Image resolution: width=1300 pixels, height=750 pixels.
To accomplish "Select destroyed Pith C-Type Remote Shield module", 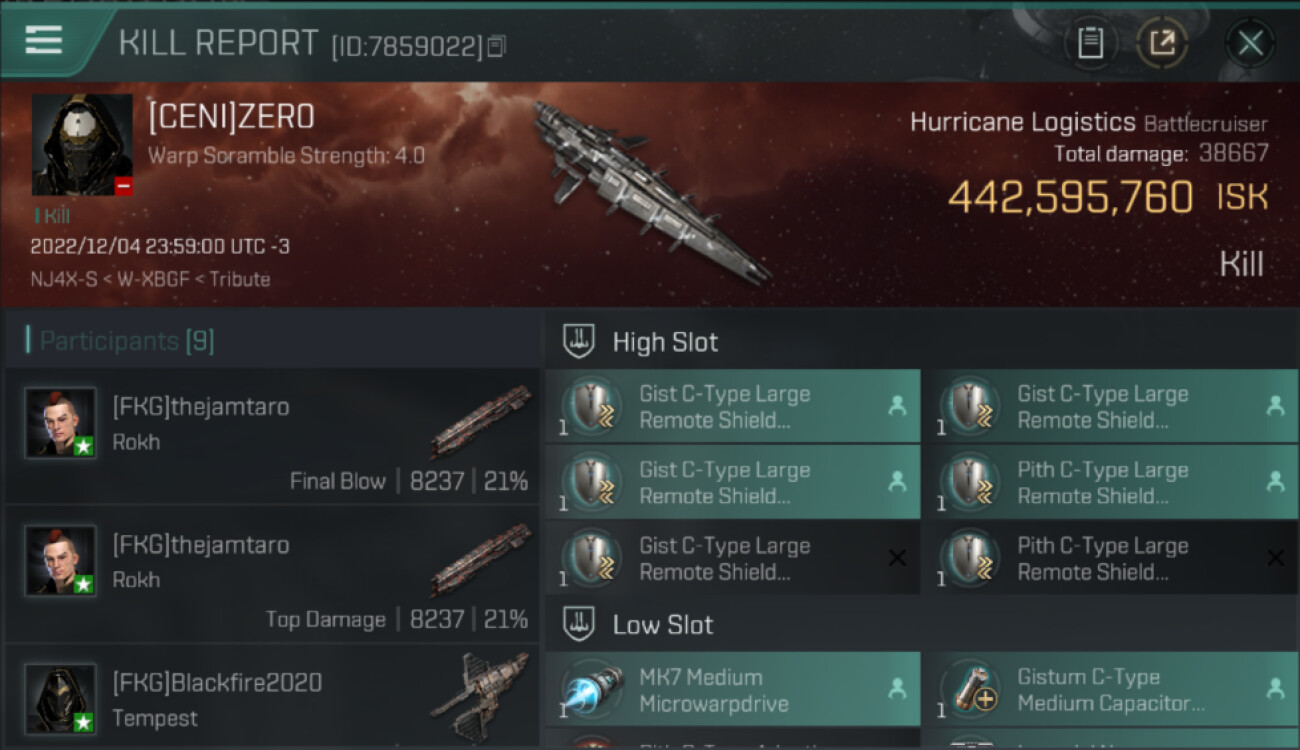I will click(1110, 558).
